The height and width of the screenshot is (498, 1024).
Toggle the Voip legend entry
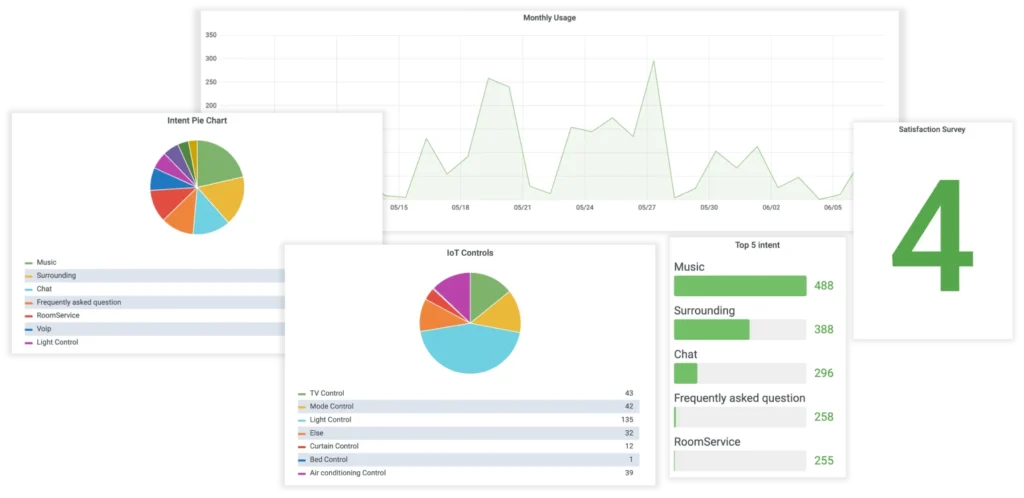click(x=44, y=329)
